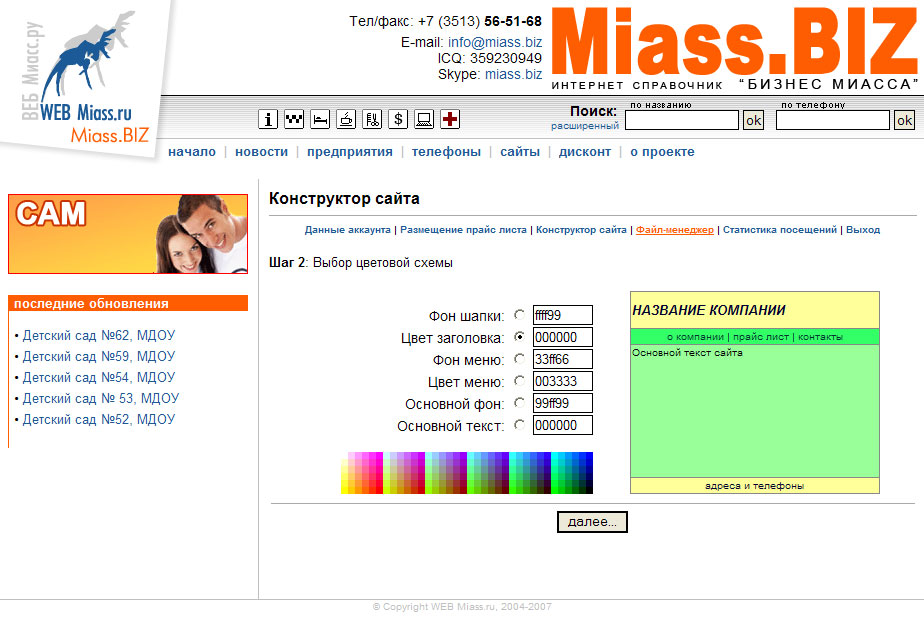Screen dimensions: 924x617
Task: Open телефоны navigation item
Action: click(x=446, y=152)
